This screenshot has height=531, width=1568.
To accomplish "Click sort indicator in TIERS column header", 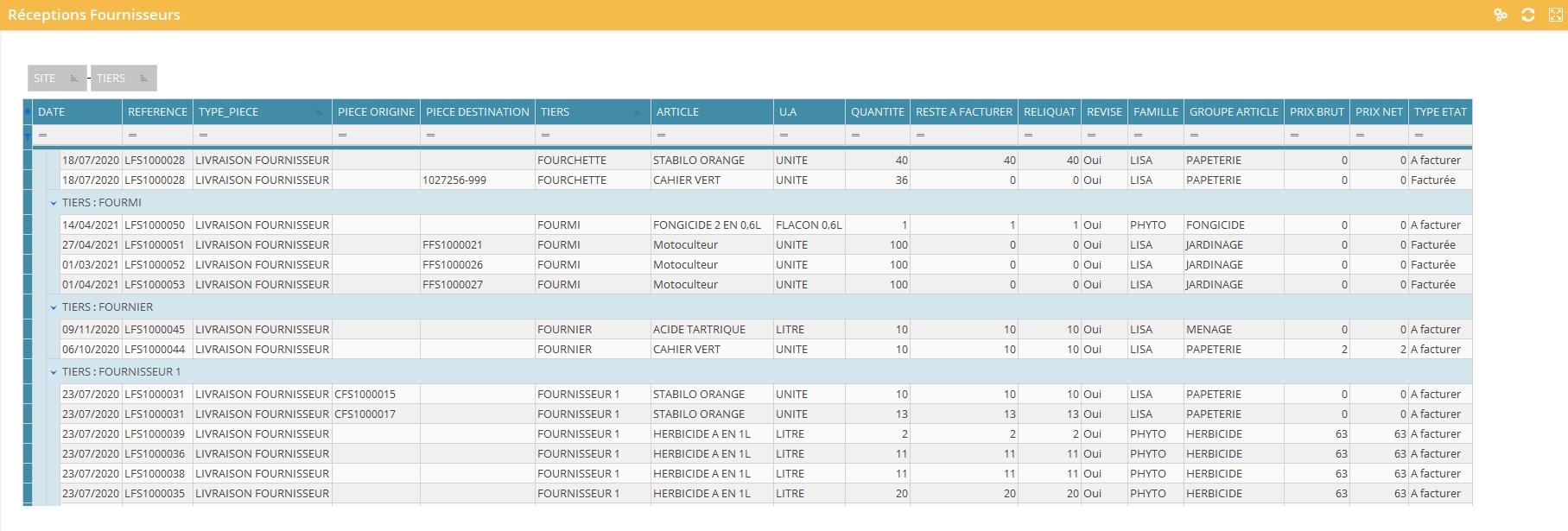I will point(638,112).
